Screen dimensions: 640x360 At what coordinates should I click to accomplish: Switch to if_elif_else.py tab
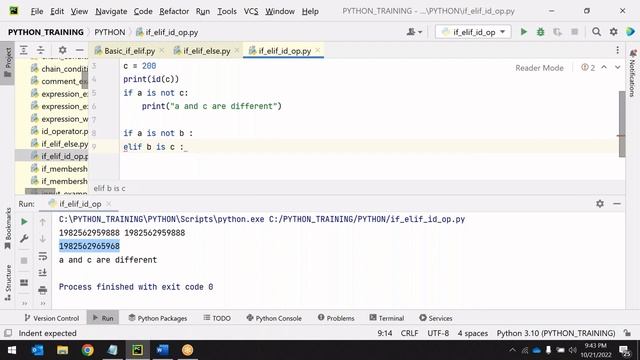(x=207, y=51)
